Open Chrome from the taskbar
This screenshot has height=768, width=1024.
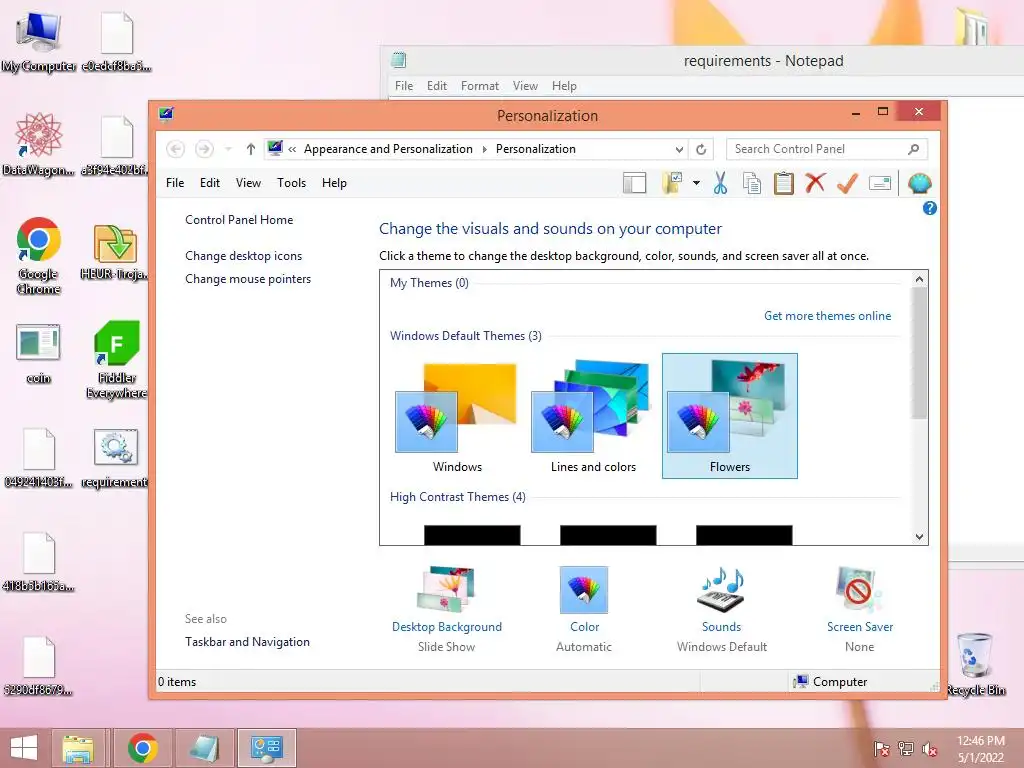[142, 748]
